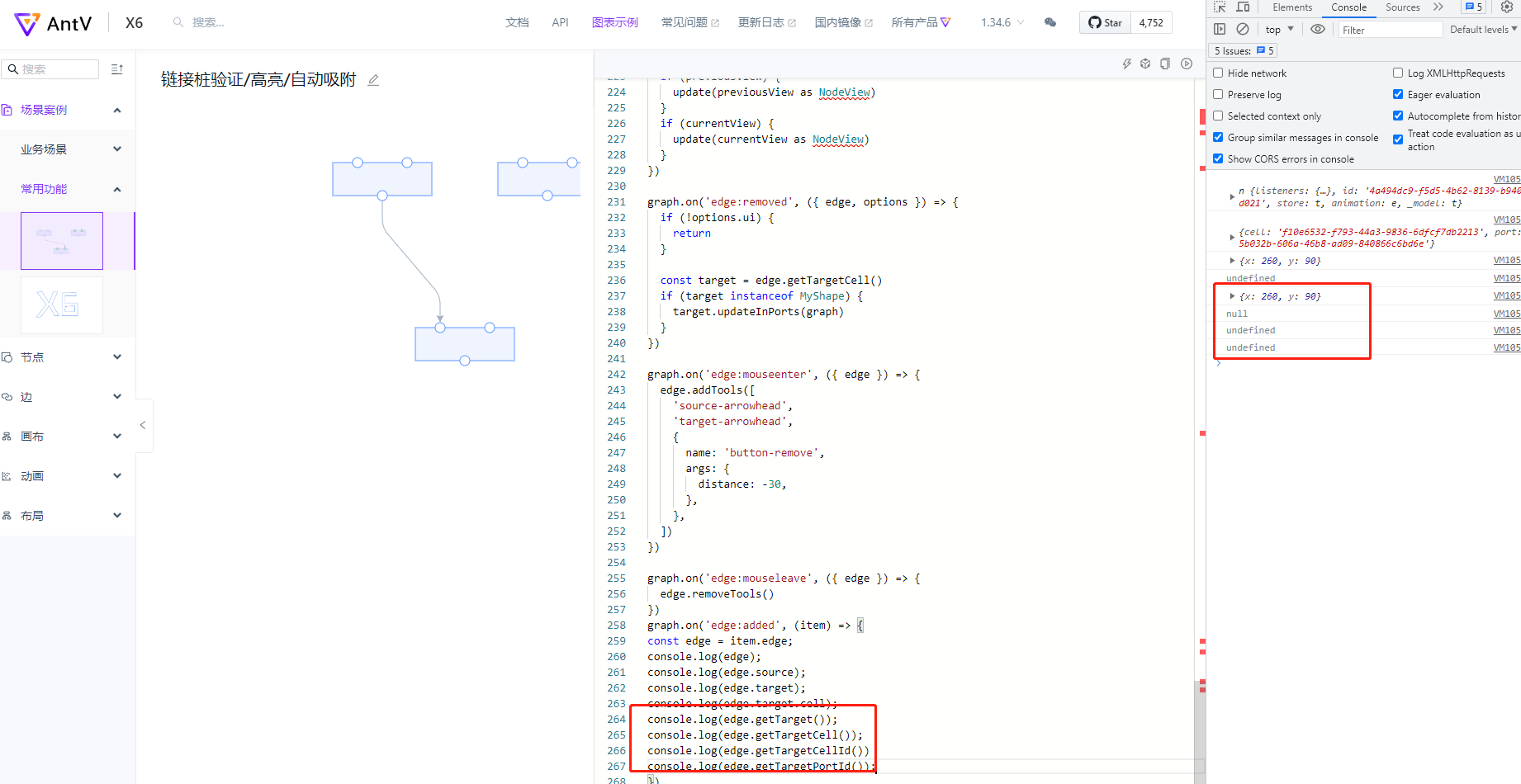Viewport: 1521px width, 784px height.
Task: Open the 更新日志 link
Action: coord(760,22)
